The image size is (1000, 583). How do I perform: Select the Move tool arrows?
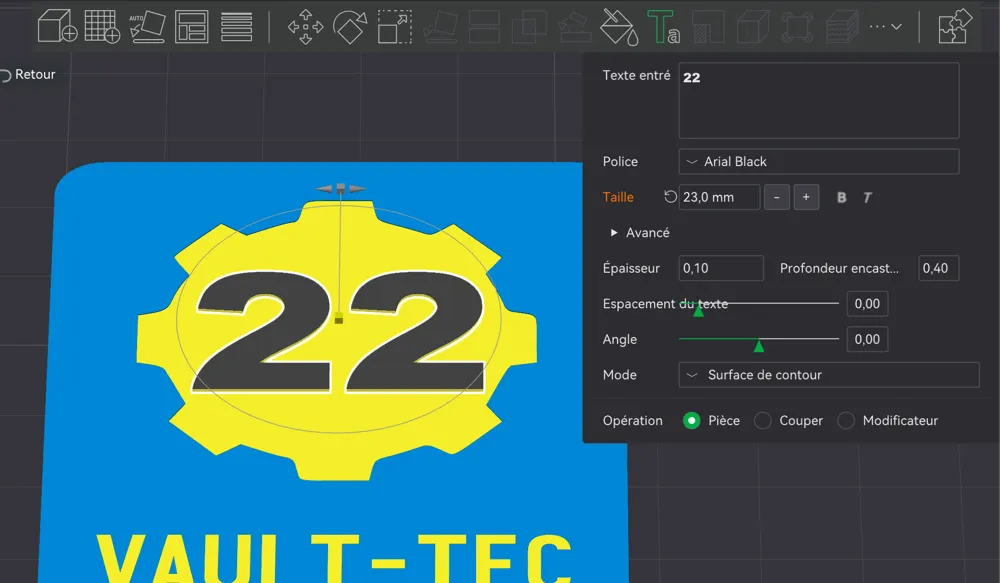point(305,27)
